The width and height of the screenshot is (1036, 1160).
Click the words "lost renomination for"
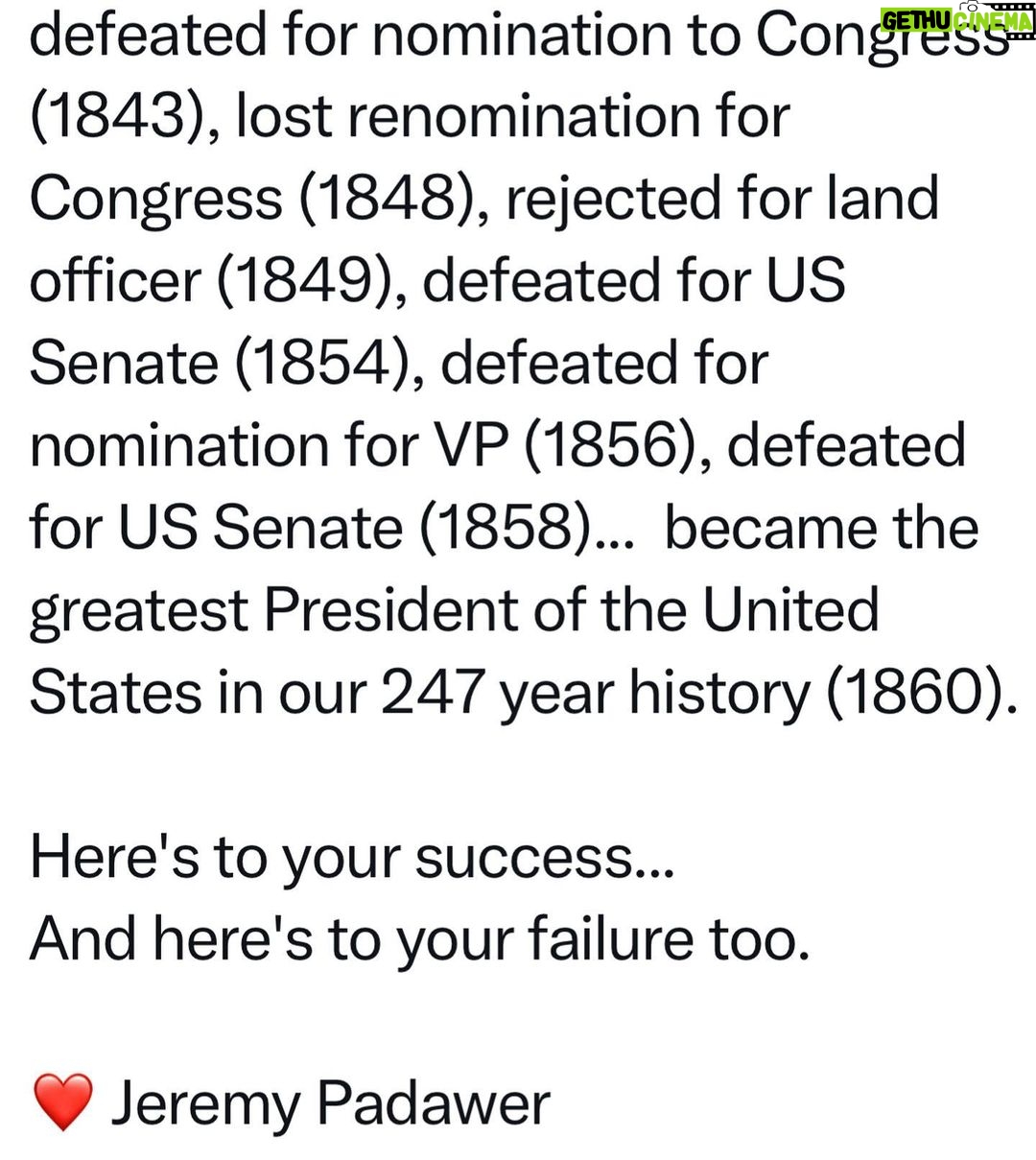[512, 116]
